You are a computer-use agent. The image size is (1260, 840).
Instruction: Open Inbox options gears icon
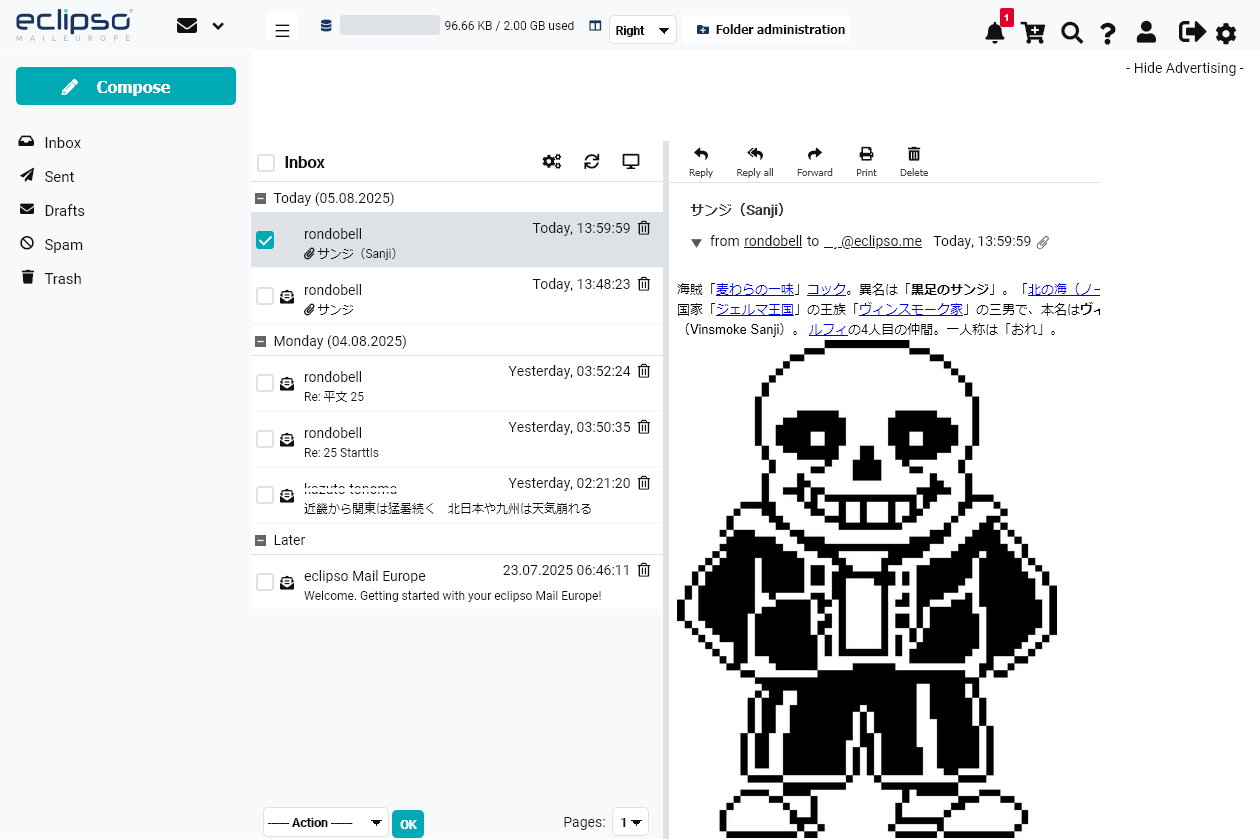point(552,161)
